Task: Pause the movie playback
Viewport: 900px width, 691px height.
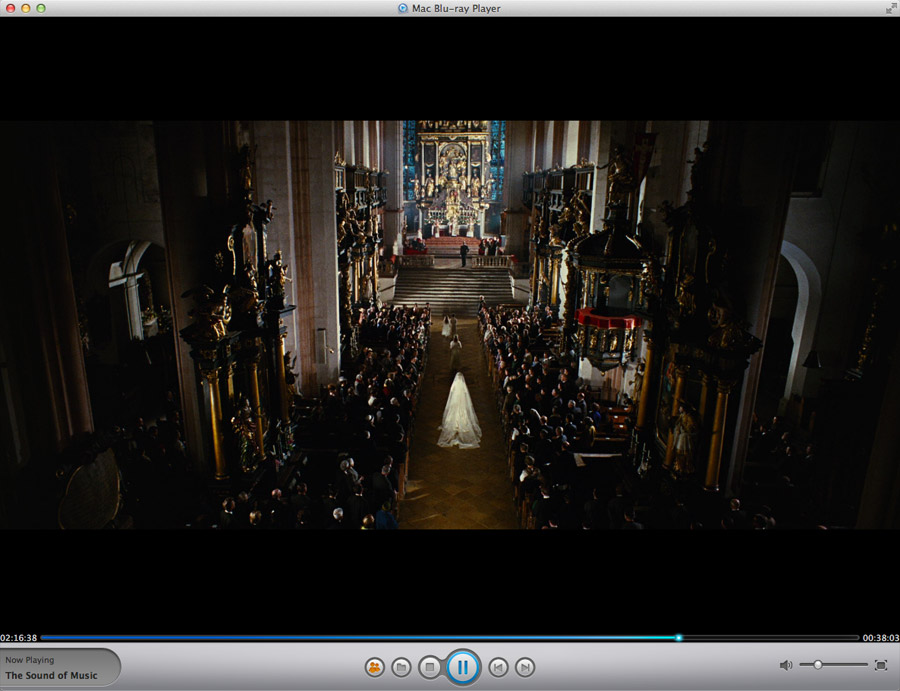Action: 463,667
